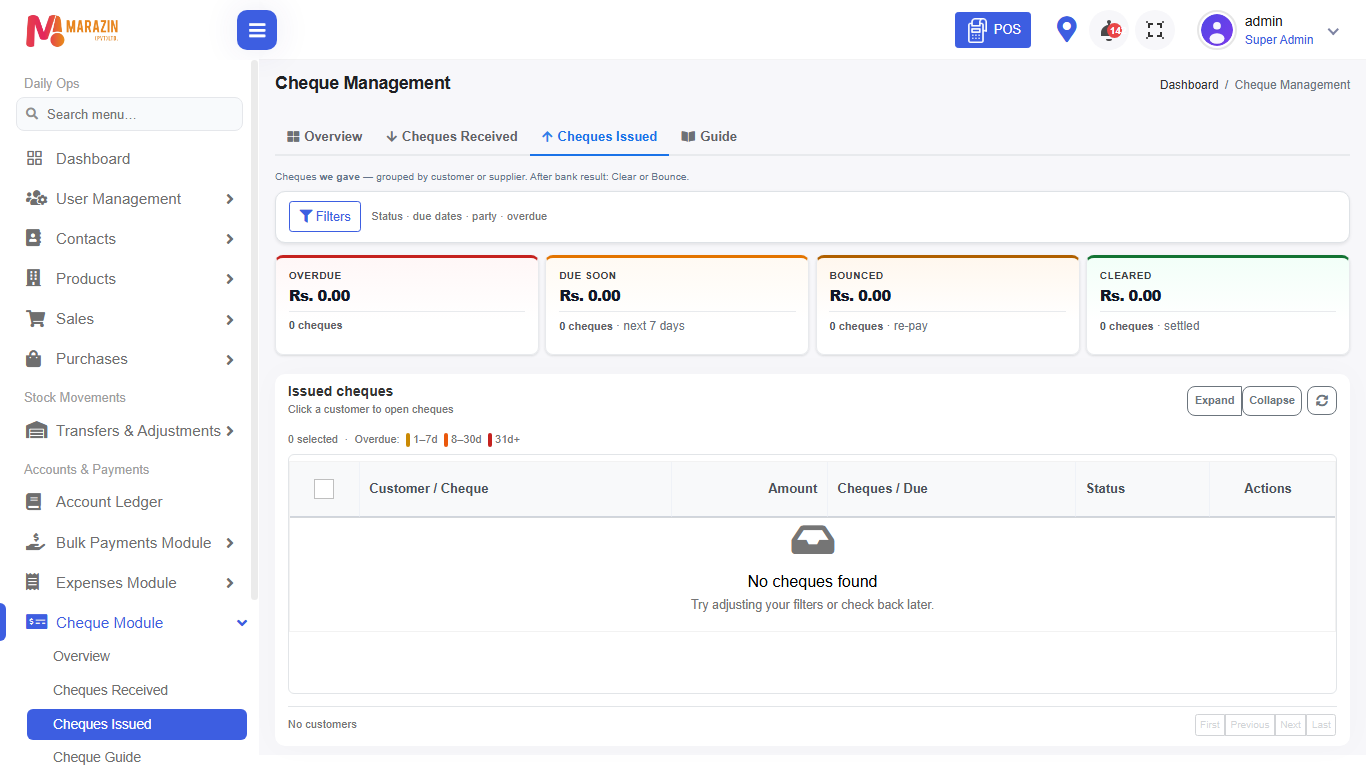Click the Dashboard breadcrumb link
The image size is (1366, 768).
point(1189,85)
